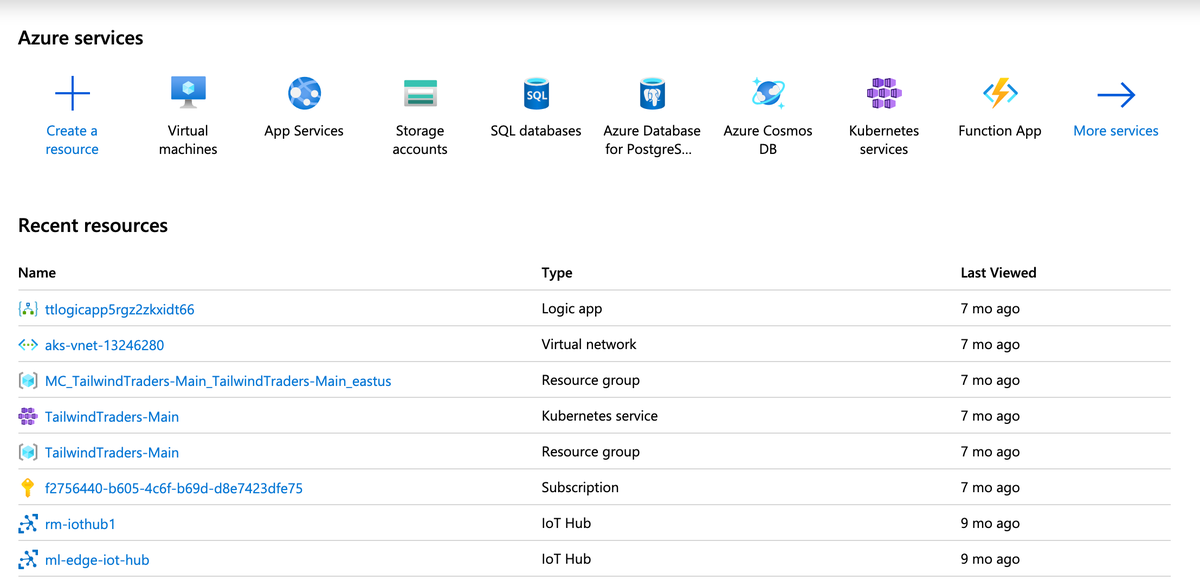Open the SQL databases icon
Viewport: 1200px width, 580px height.
pyautogui.click(x=536, y=94)
